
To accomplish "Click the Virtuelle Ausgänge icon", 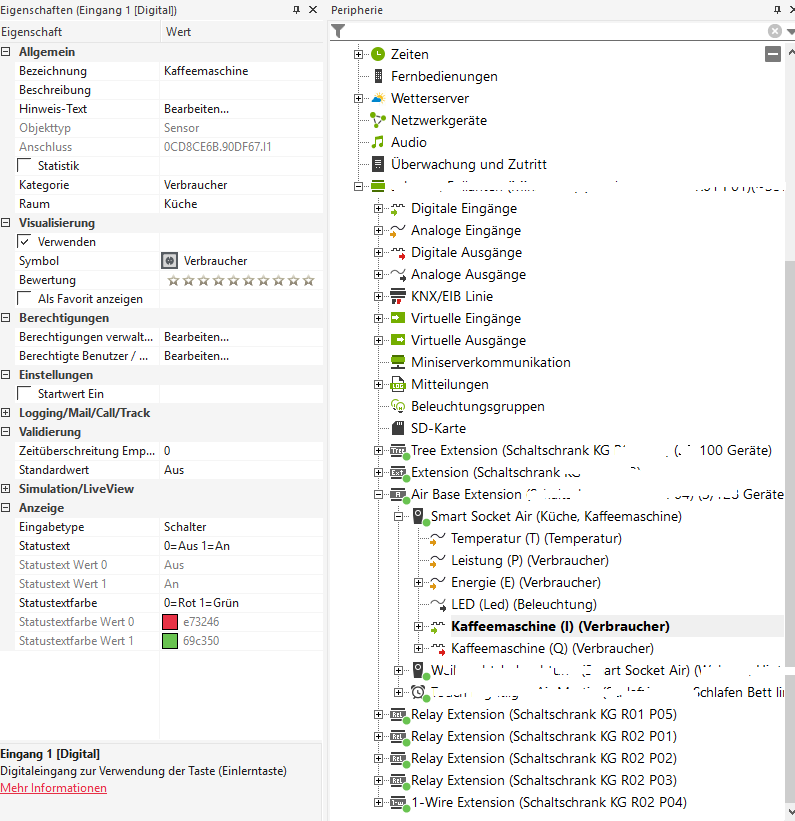I will coord(398,340).
